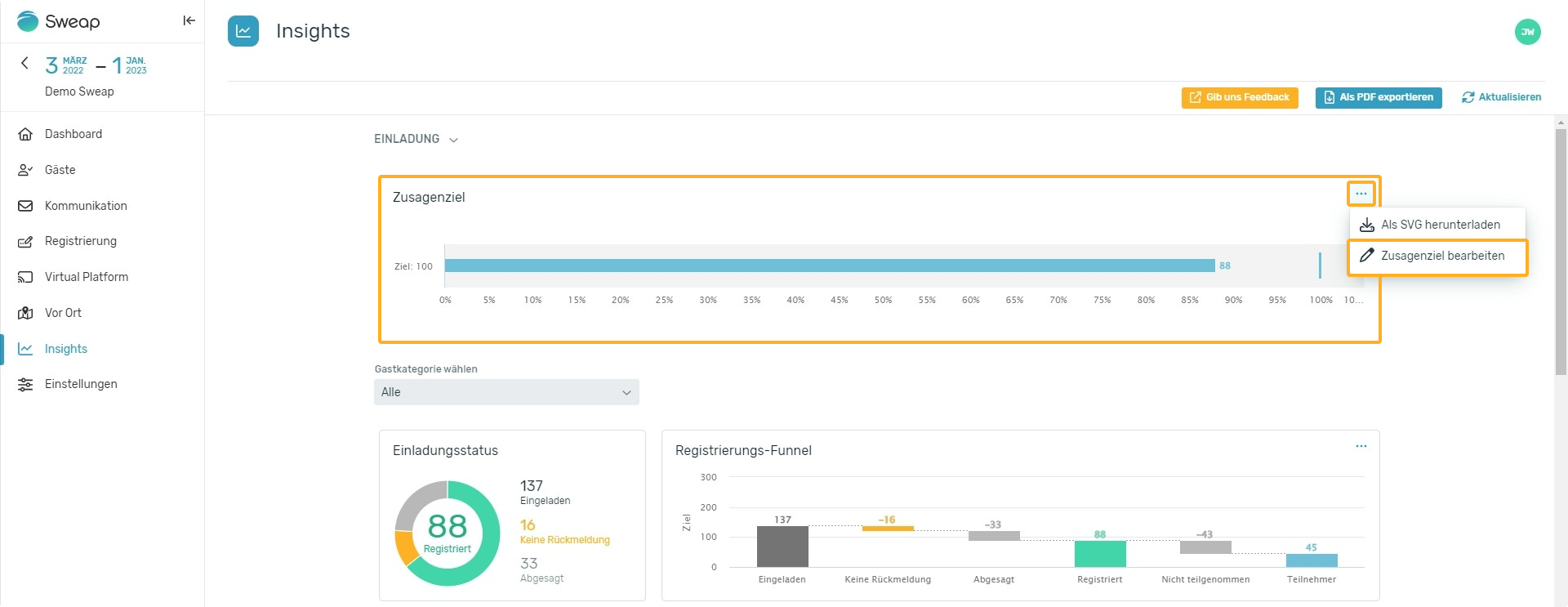Click the Zusagenziel card title
The height and width of the screenshot is (607, 1568).
pos(429,197)
